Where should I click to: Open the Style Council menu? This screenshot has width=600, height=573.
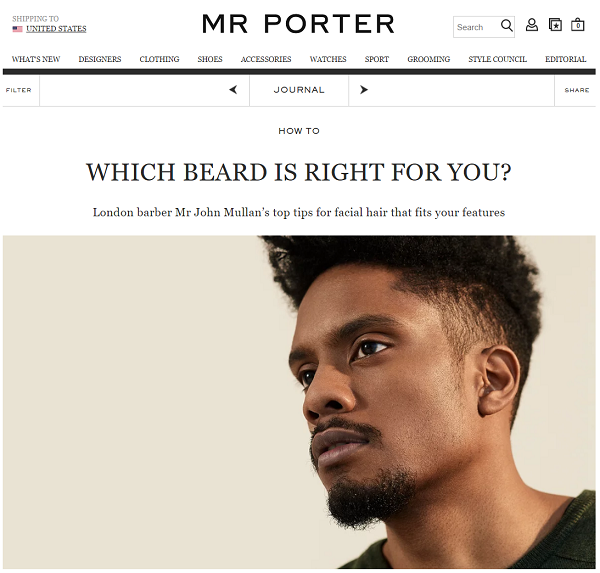tap(497, 59)
